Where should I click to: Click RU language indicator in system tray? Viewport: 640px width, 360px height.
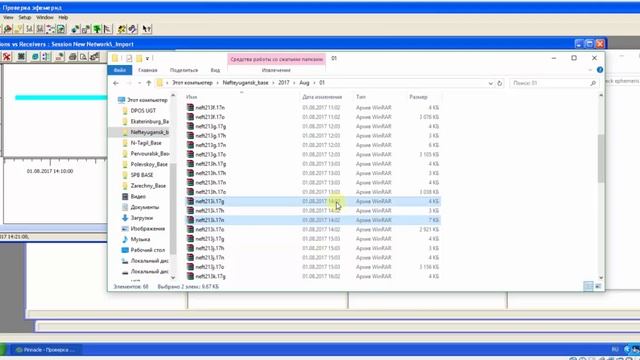615,349
